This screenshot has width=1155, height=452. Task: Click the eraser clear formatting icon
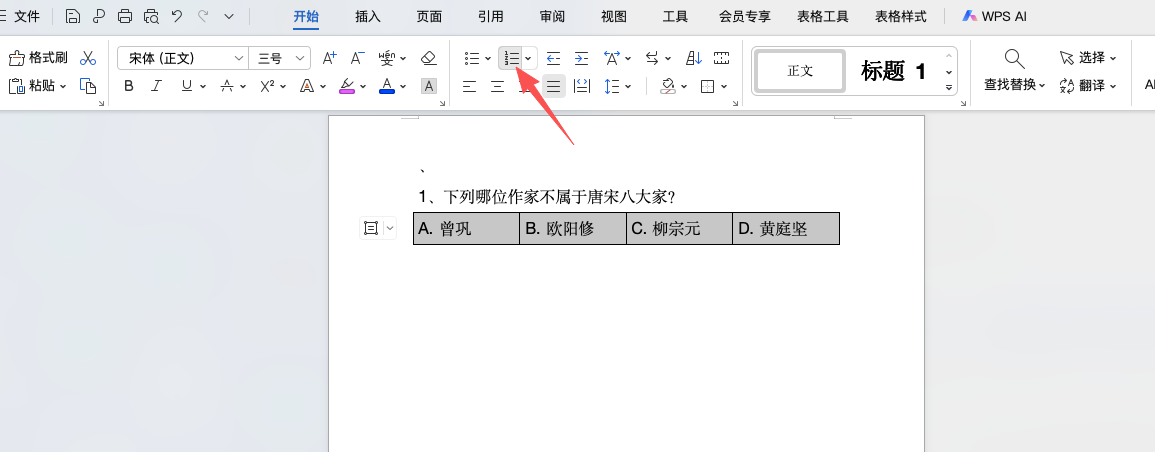click(x=429, y=58)
